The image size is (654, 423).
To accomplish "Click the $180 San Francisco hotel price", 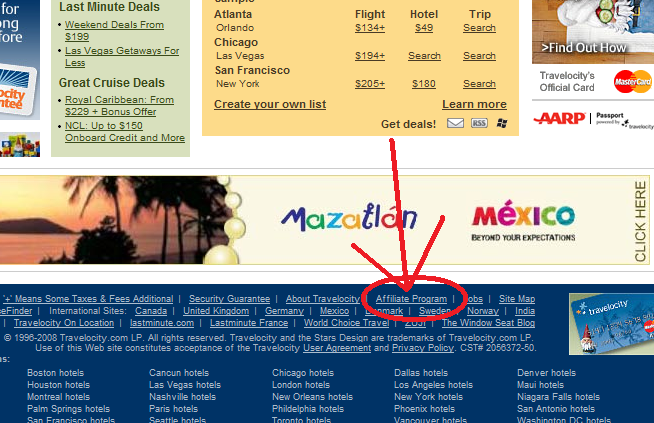I will point(424,84).
